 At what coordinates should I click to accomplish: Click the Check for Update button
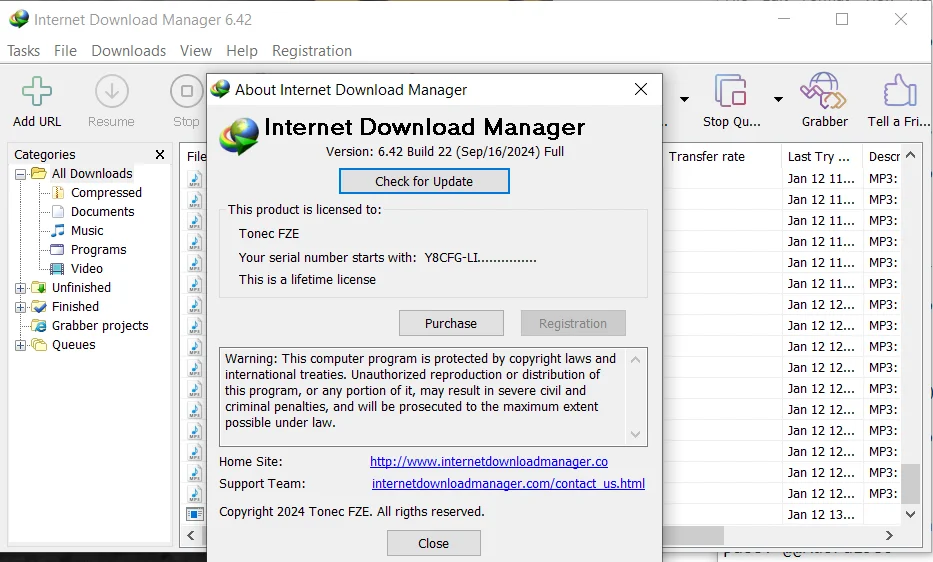coord(424,182)
